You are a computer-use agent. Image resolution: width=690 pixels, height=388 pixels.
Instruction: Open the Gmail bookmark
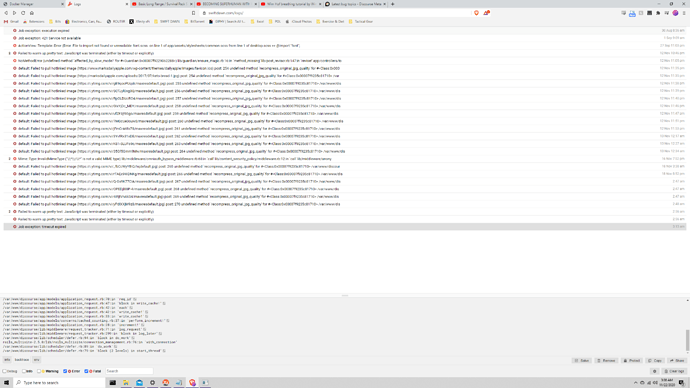coord(11,21)
